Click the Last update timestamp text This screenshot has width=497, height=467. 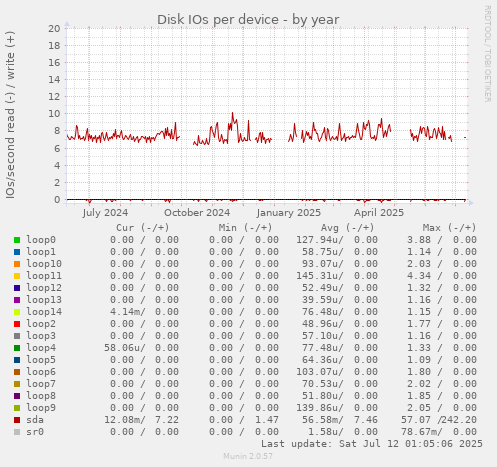(372, 444)
